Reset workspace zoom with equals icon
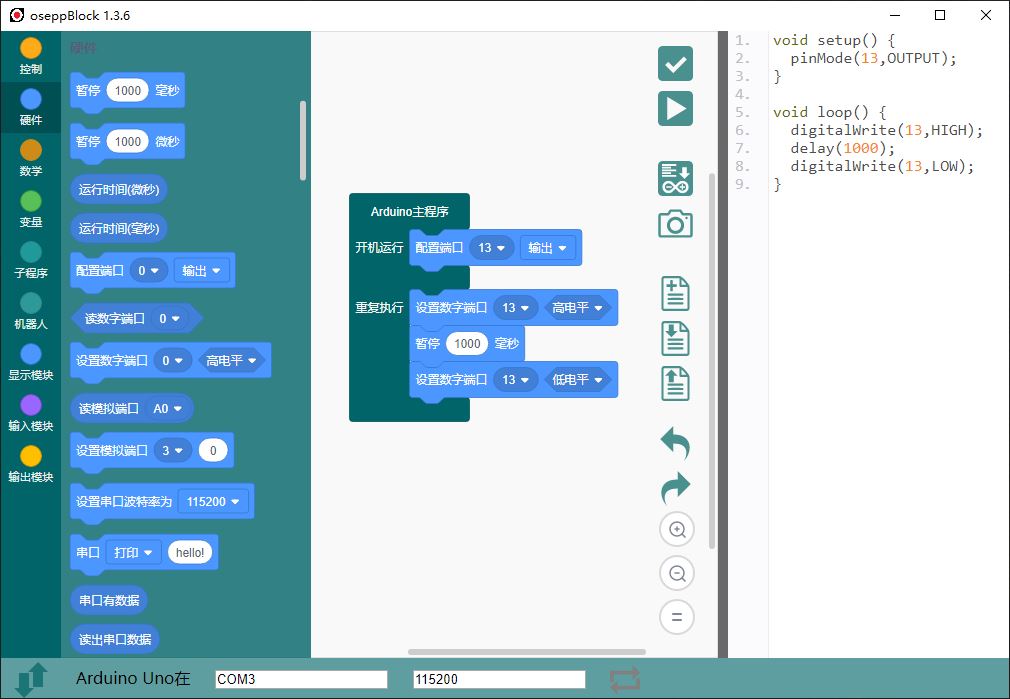Viewport: 1010px width, 699px height. tap(676, 617)
